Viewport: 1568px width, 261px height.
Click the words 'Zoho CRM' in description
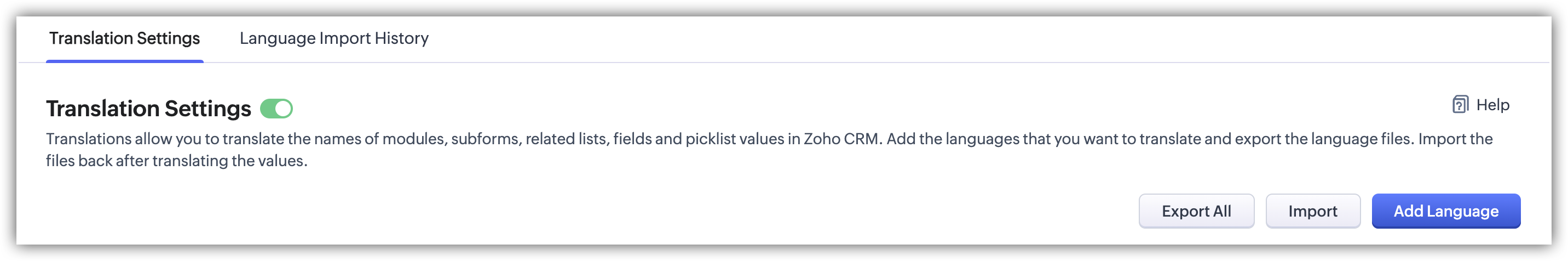point(841,139)
